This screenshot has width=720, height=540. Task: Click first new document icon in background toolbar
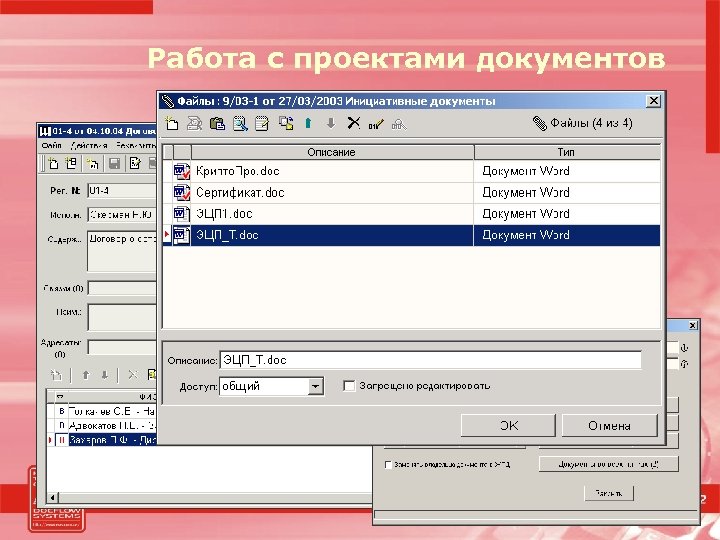point(53,163)
